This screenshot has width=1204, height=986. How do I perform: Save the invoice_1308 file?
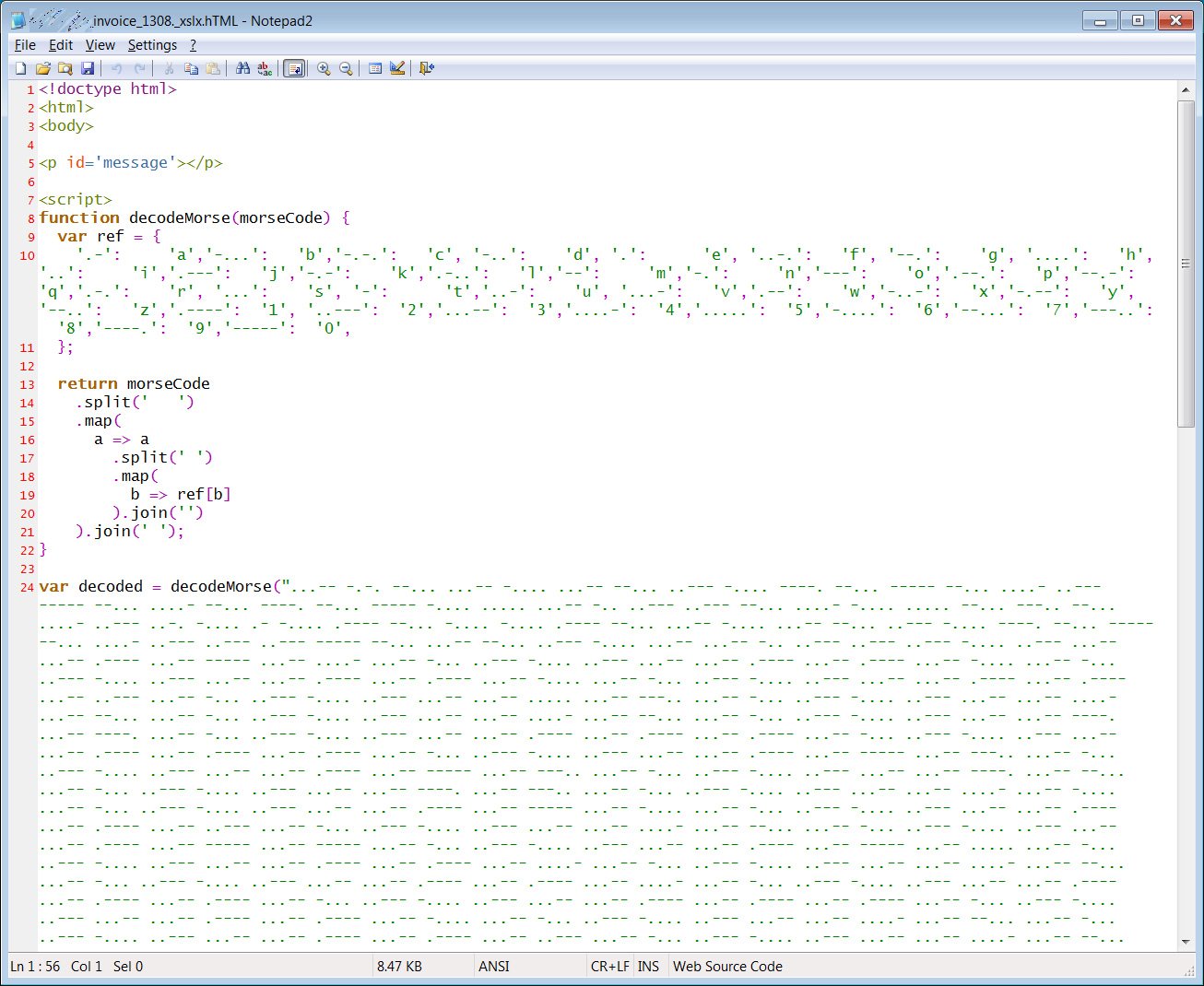coord(88,67)
